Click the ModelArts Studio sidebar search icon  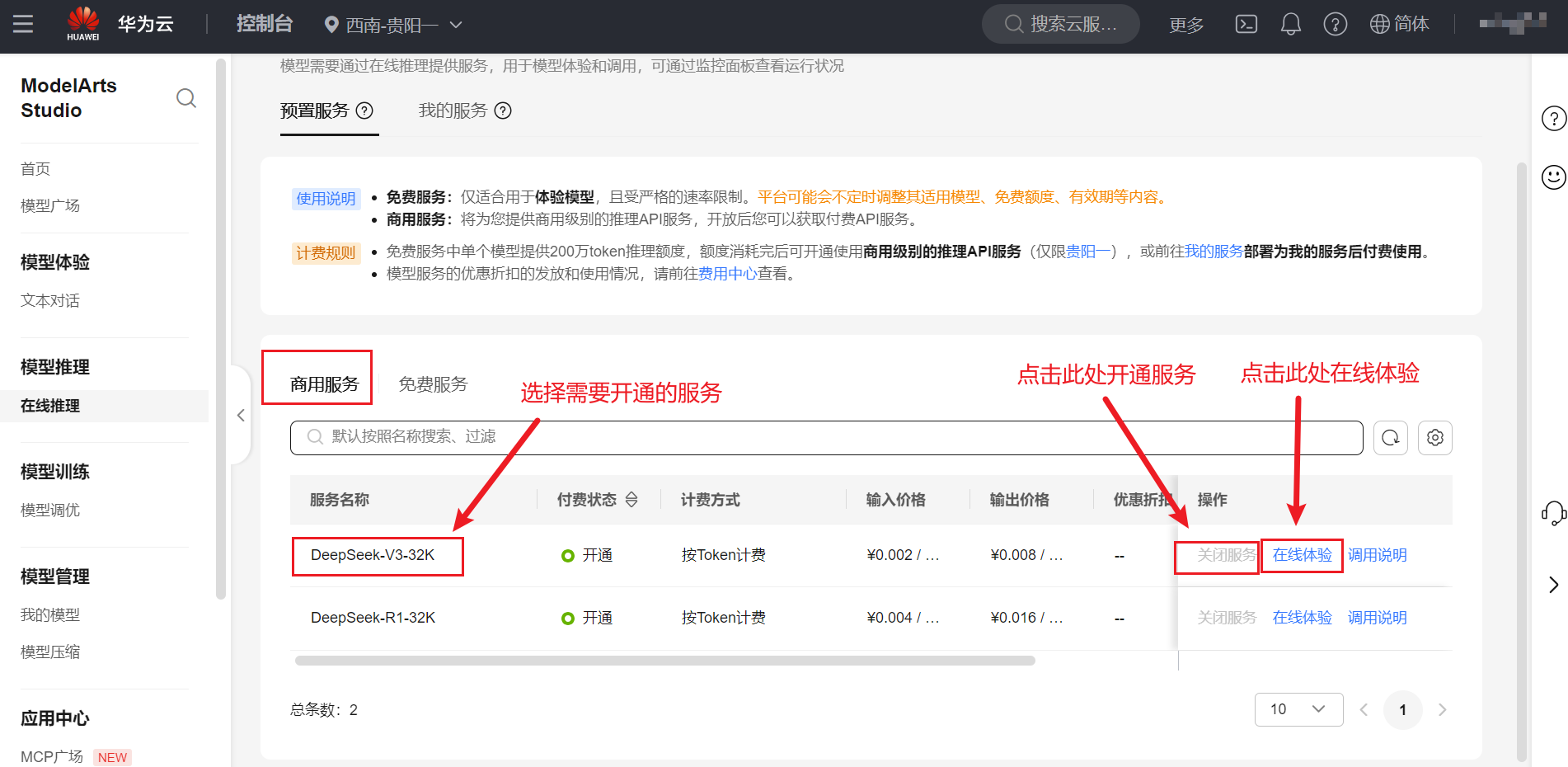(186, 98)
